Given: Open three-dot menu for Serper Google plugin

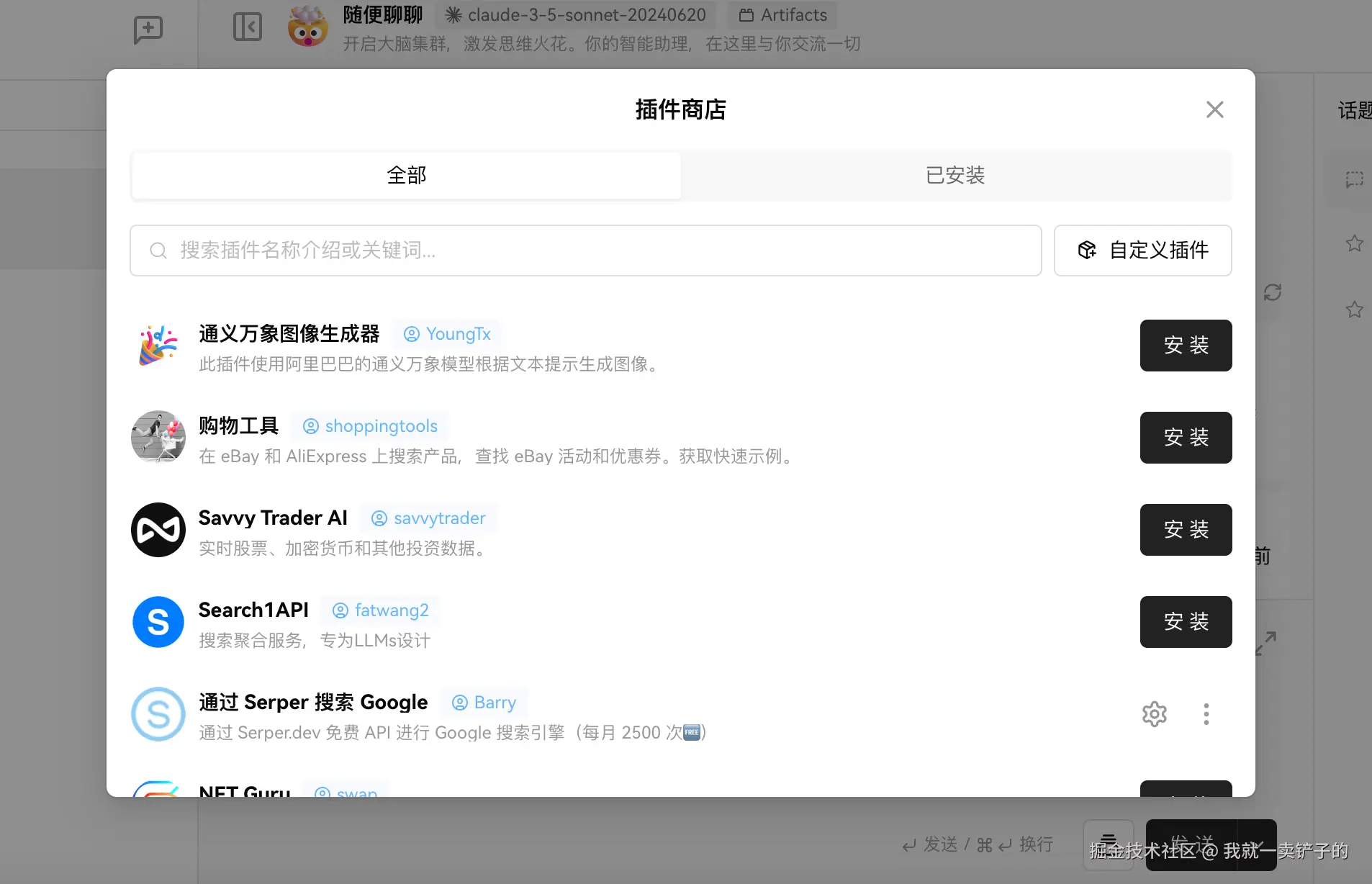Looking at the screenshot, I should 1206,714.
